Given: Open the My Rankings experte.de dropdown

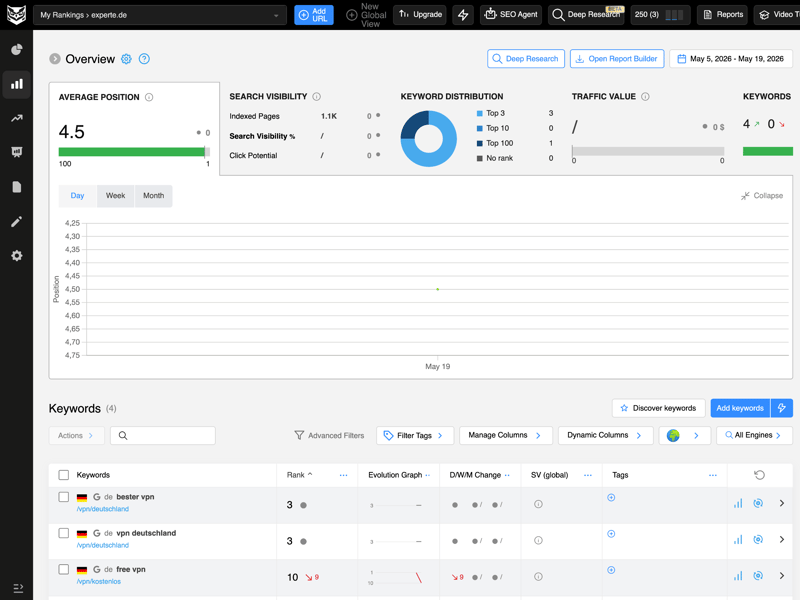Looking at the screenshot, I should (x=160, y=15).
